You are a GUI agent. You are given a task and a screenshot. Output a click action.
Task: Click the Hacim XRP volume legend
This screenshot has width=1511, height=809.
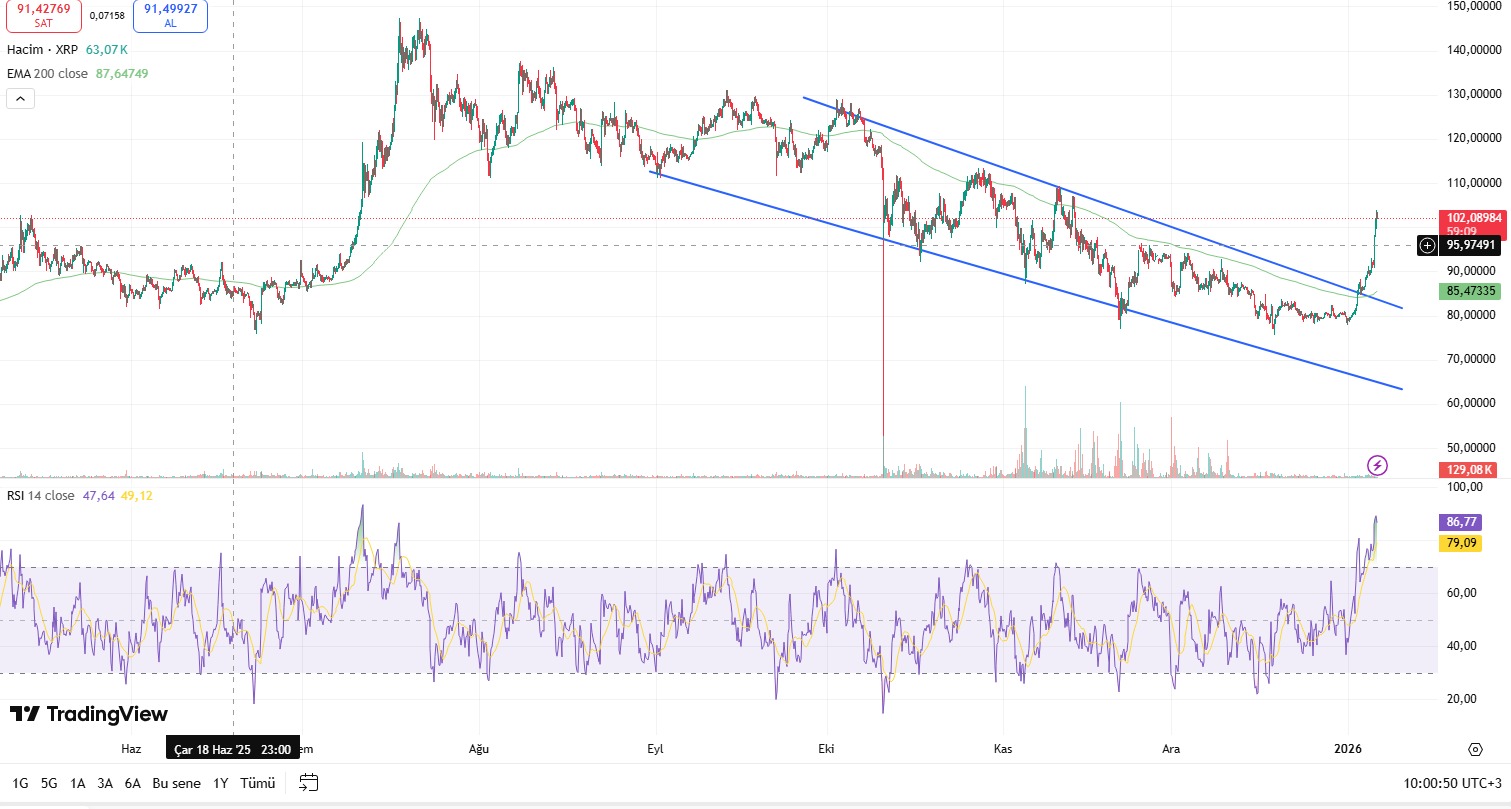coord(43,49)
